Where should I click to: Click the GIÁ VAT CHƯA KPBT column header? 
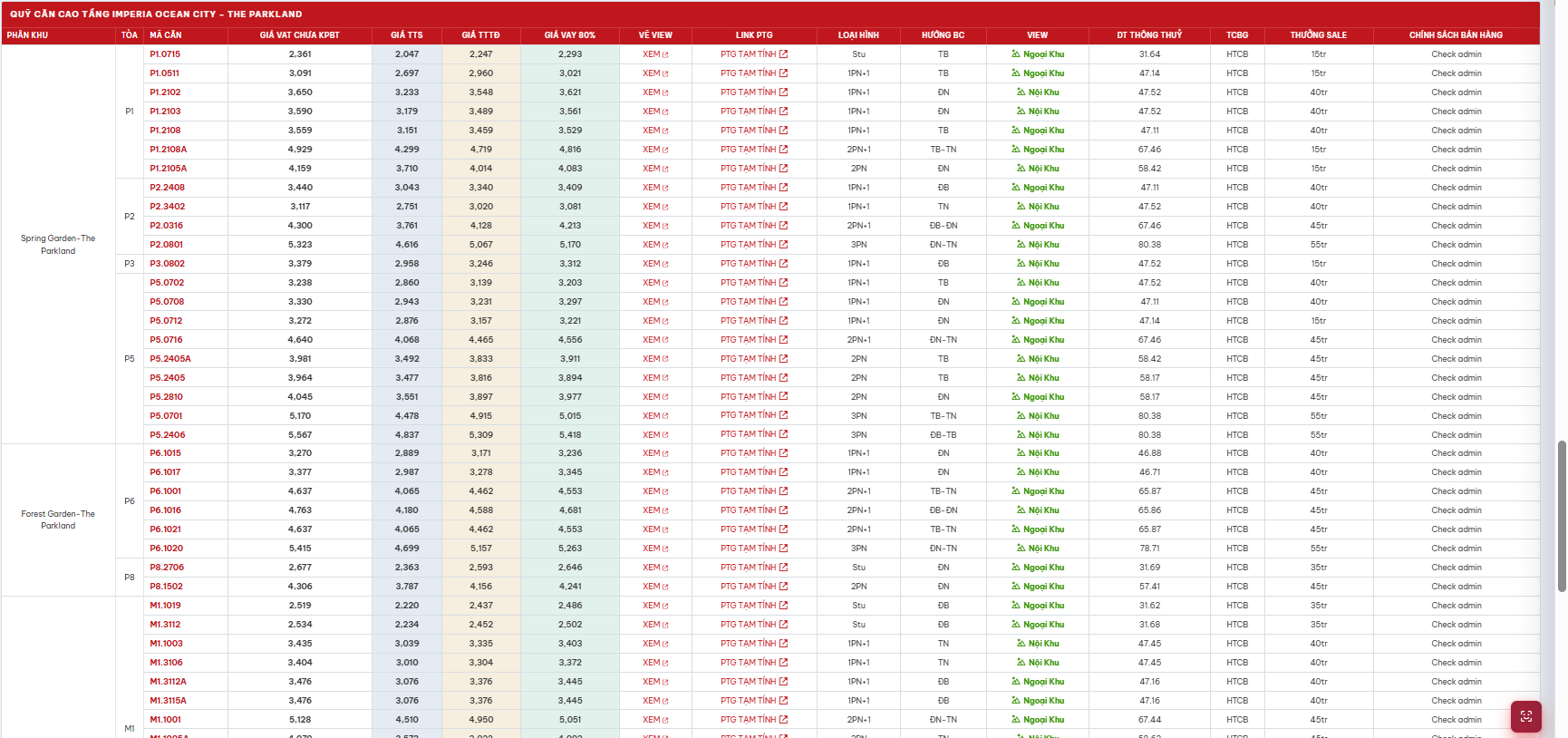tap(300, 35)
